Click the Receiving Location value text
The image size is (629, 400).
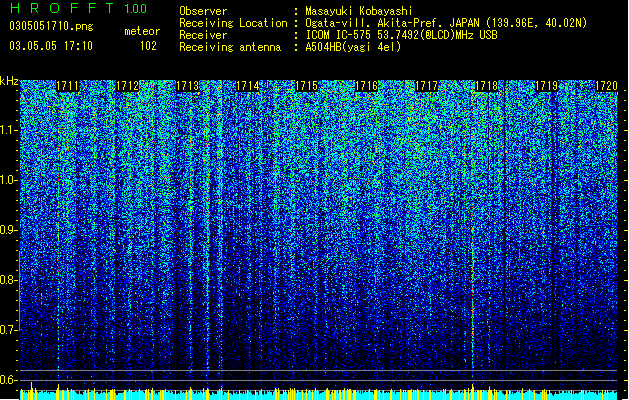pyautogui.click(x=446, y=23)
